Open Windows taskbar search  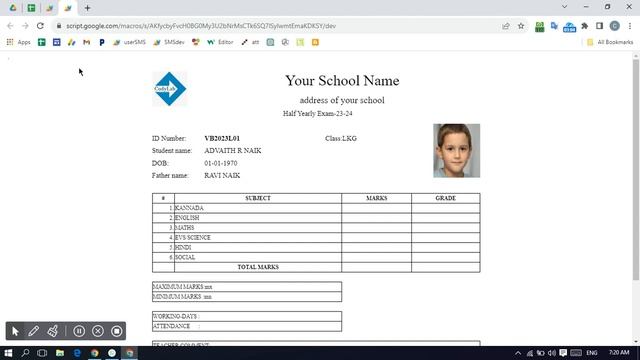pos(25,353)
